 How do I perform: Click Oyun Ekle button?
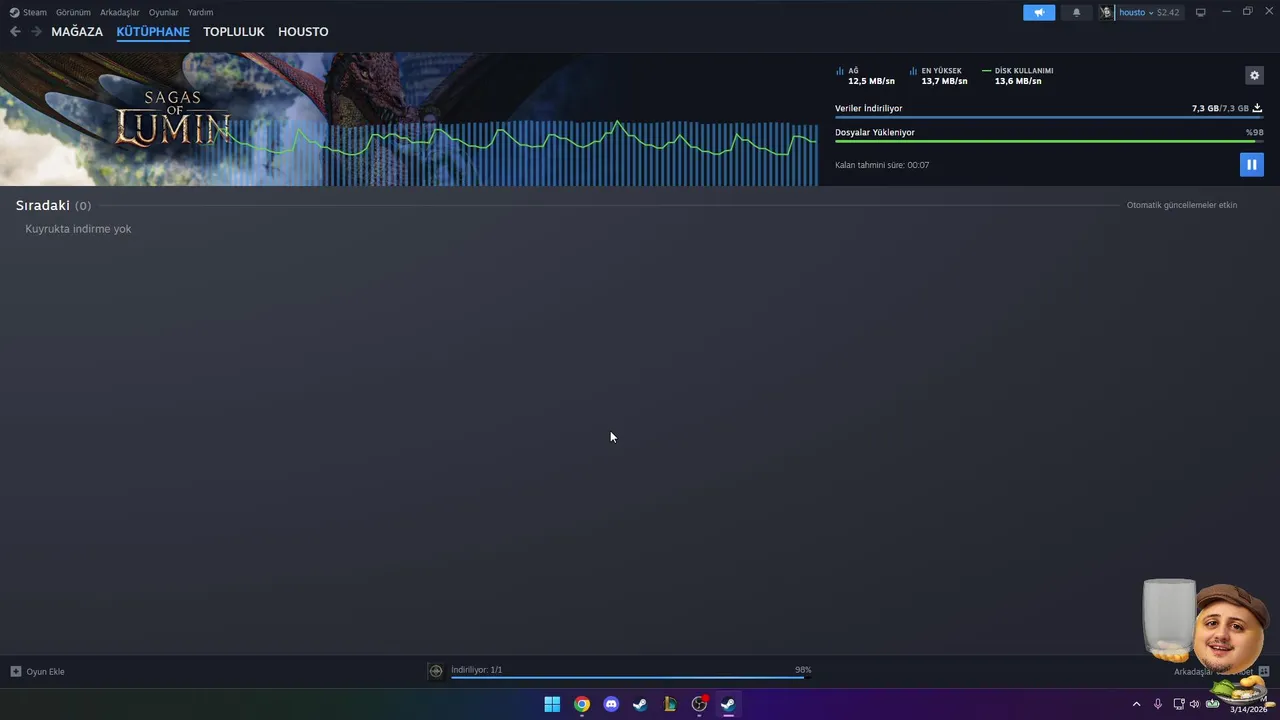37,671
